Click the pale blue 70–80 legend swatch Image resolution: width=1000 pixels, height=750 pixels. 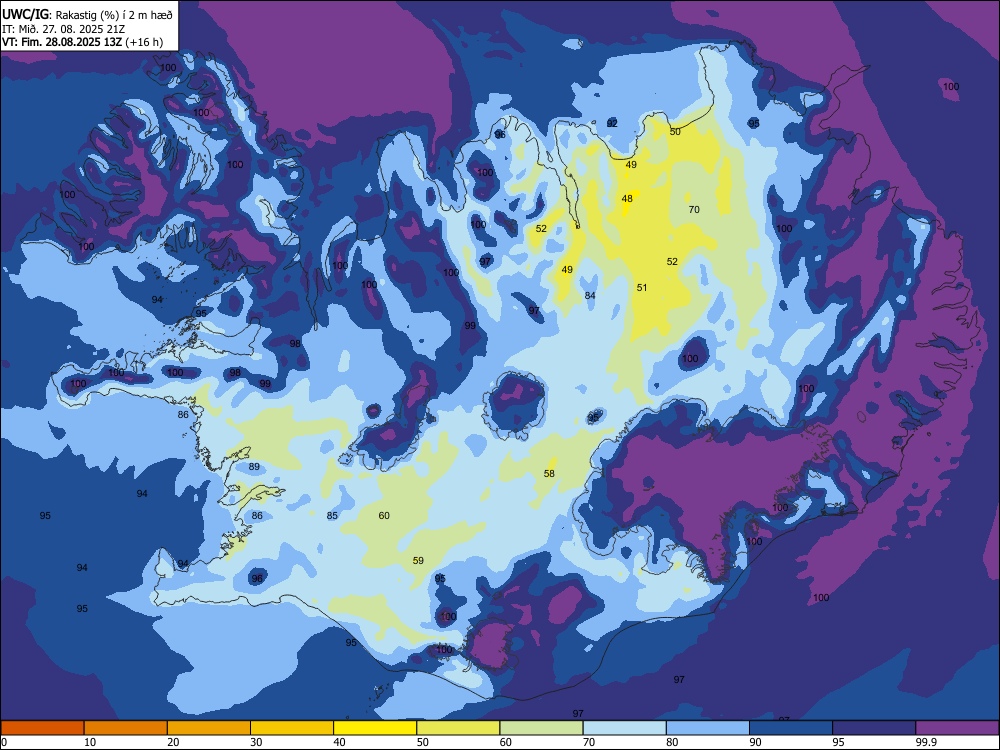[x=624, y=728]
